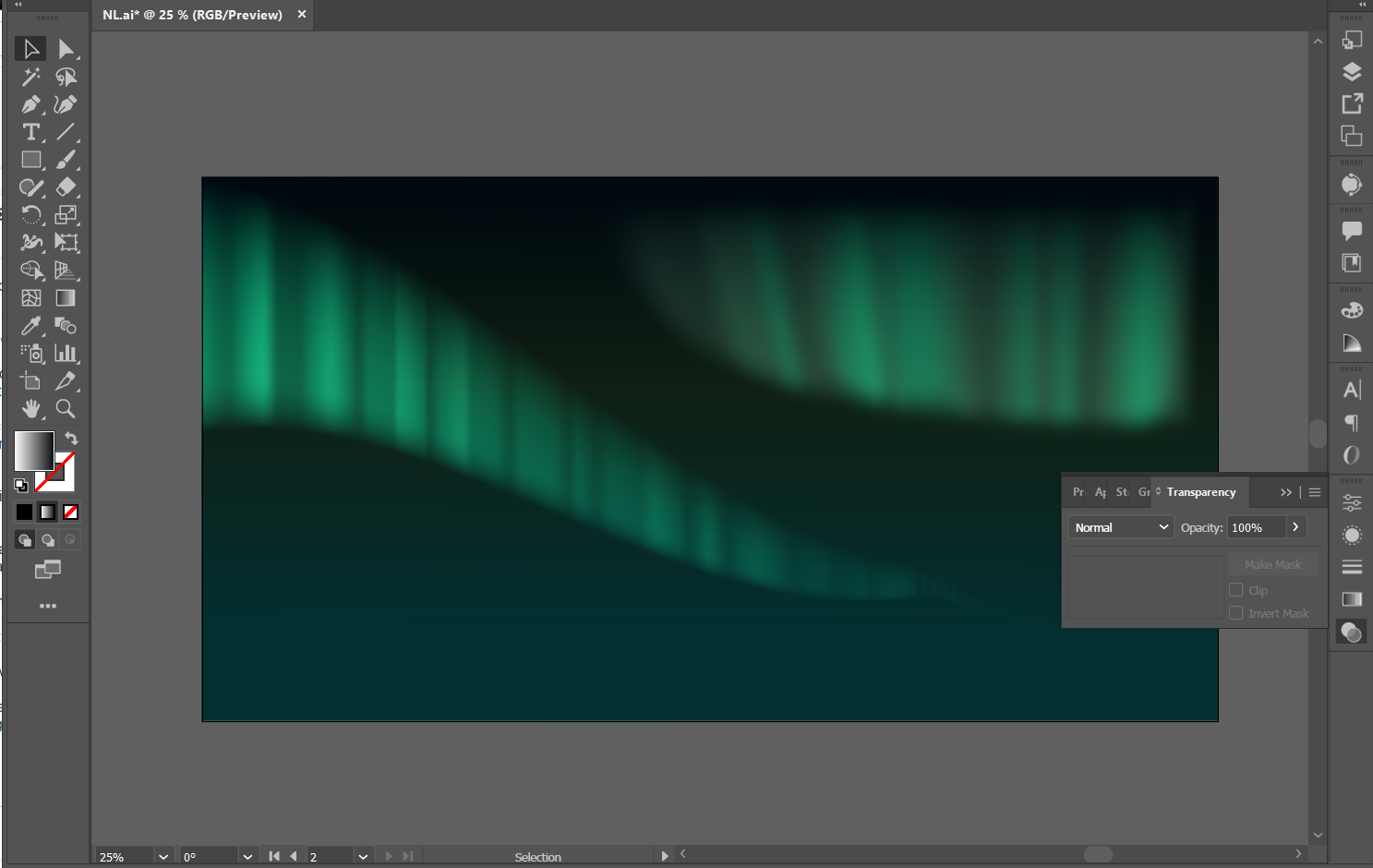
Task: Choose the Curvature tool
Action: tap(66, 104)
